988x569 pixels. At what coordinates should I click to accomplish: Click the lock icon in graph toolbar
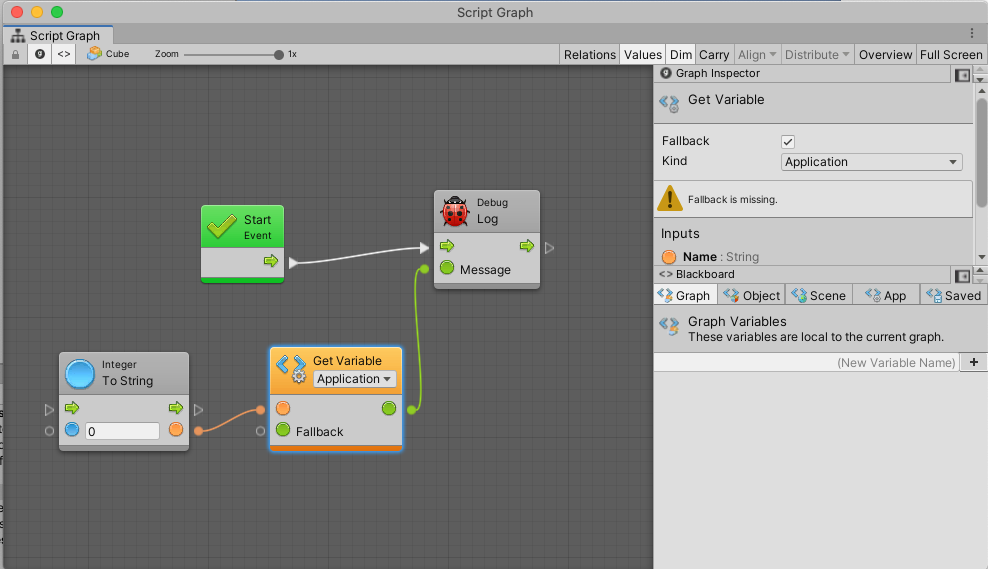(x=15, y=54)
